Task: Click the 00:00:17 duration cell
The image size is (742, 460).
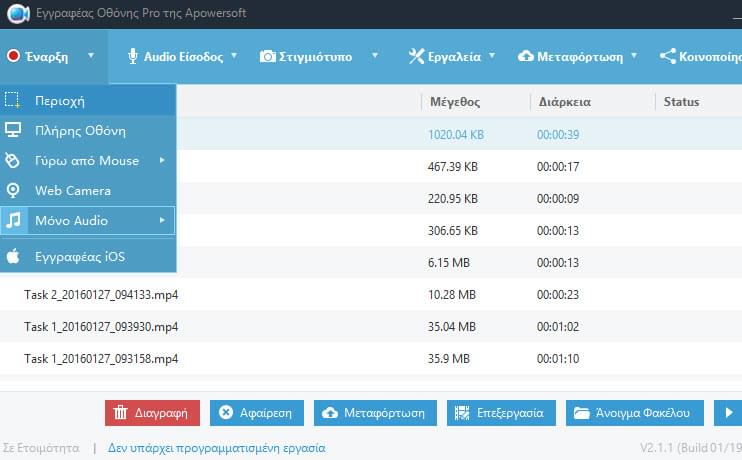Action: click(x=558, y=167)
